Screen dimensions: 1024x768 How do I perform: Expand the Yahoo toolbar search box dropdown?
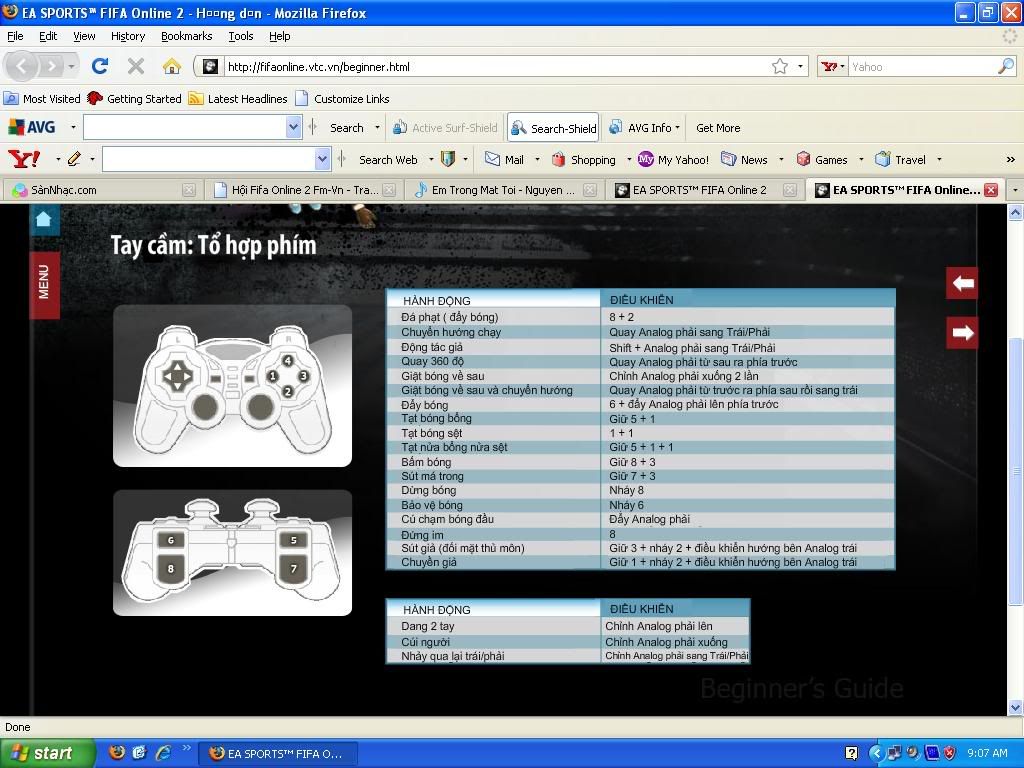pyautogui.click(x=322, y=159)
